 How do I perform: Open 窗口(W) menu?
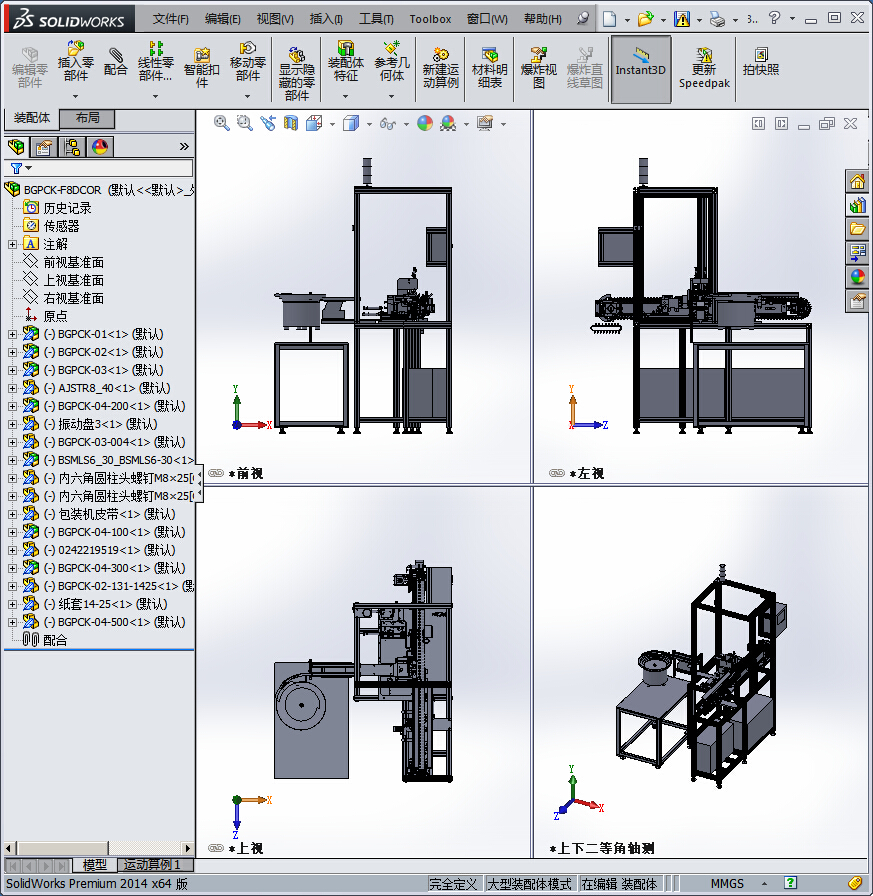(x=487, y=19)
